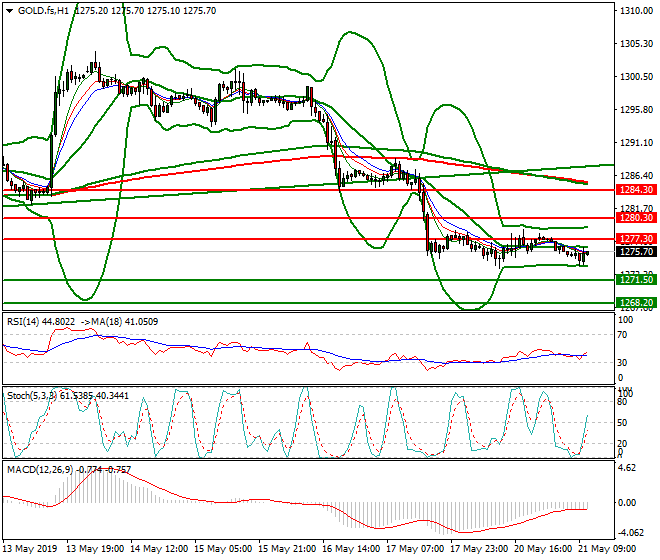Click the 21 May 09:00 time axis label
This screenshot has width=660, height=560.
pos(607,549)
